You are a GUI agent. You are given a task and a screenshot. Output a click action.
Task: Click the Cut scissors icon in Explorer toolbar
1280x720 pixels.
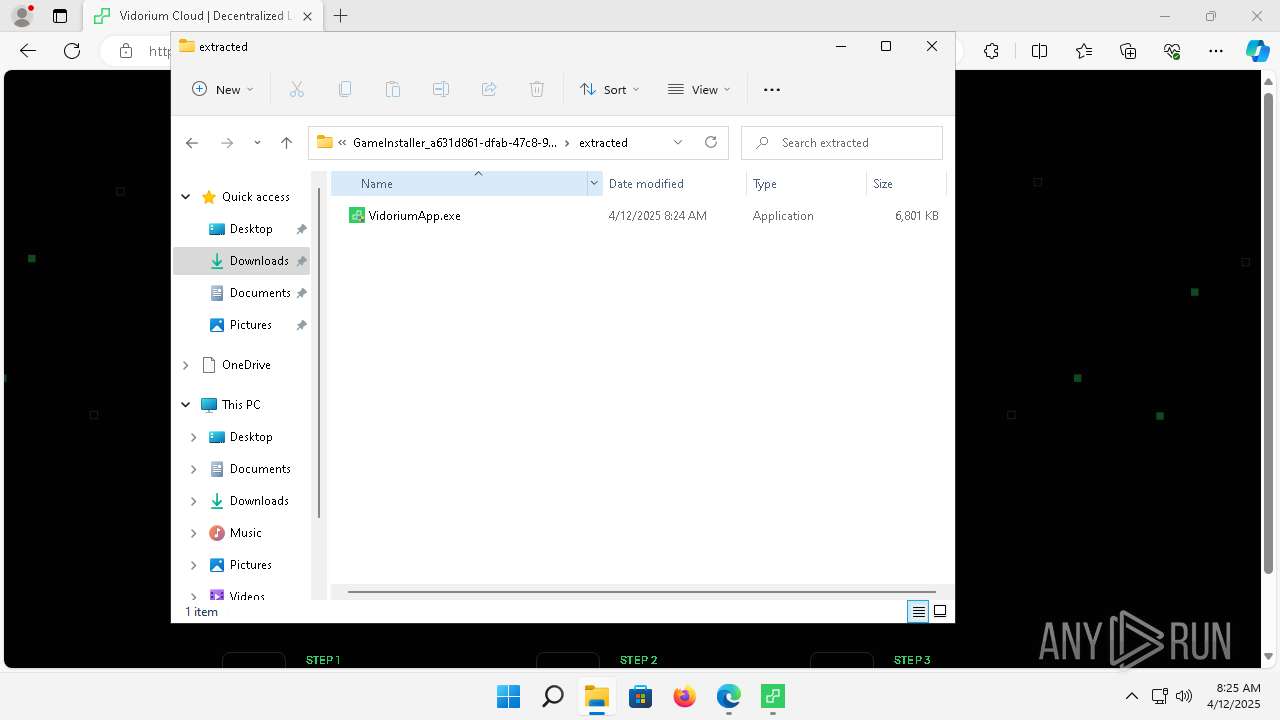pyautogui.click(x=296, y=89)
